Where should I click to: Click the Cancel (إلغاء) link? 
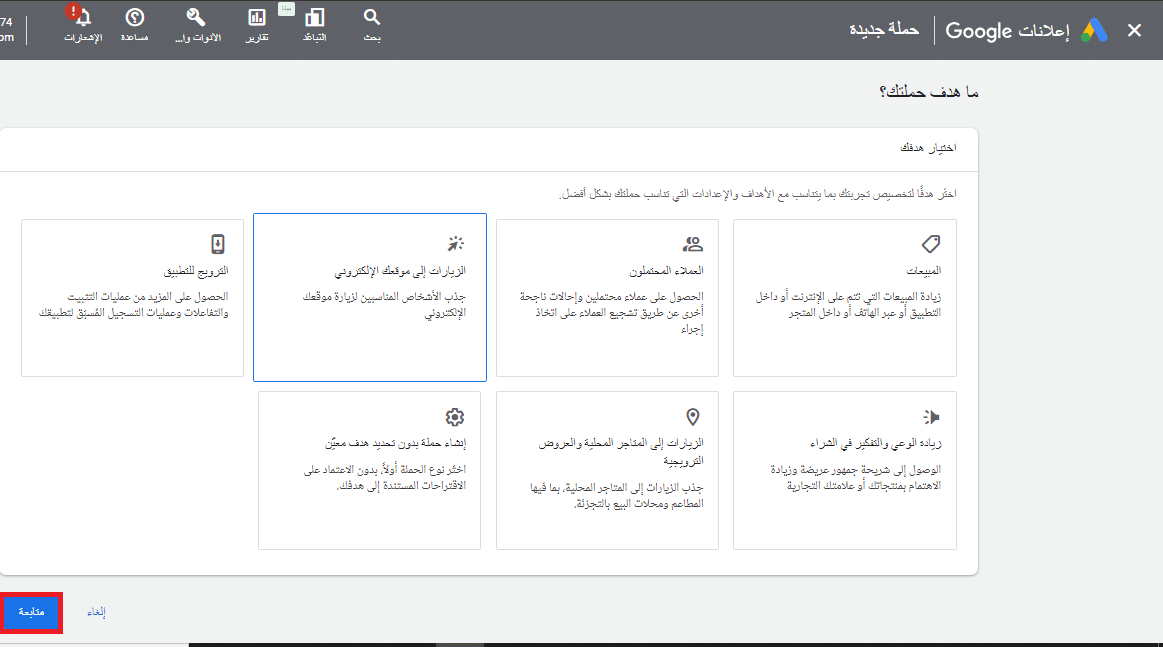pos(96,612)
